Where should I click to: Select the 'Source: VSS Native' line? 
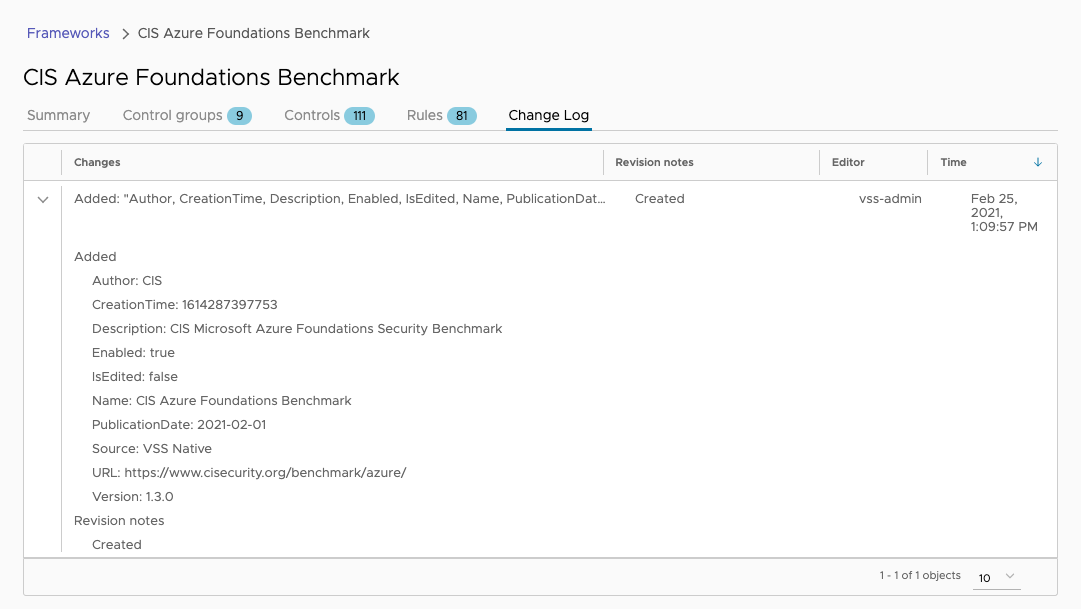(x=152, y=449)
